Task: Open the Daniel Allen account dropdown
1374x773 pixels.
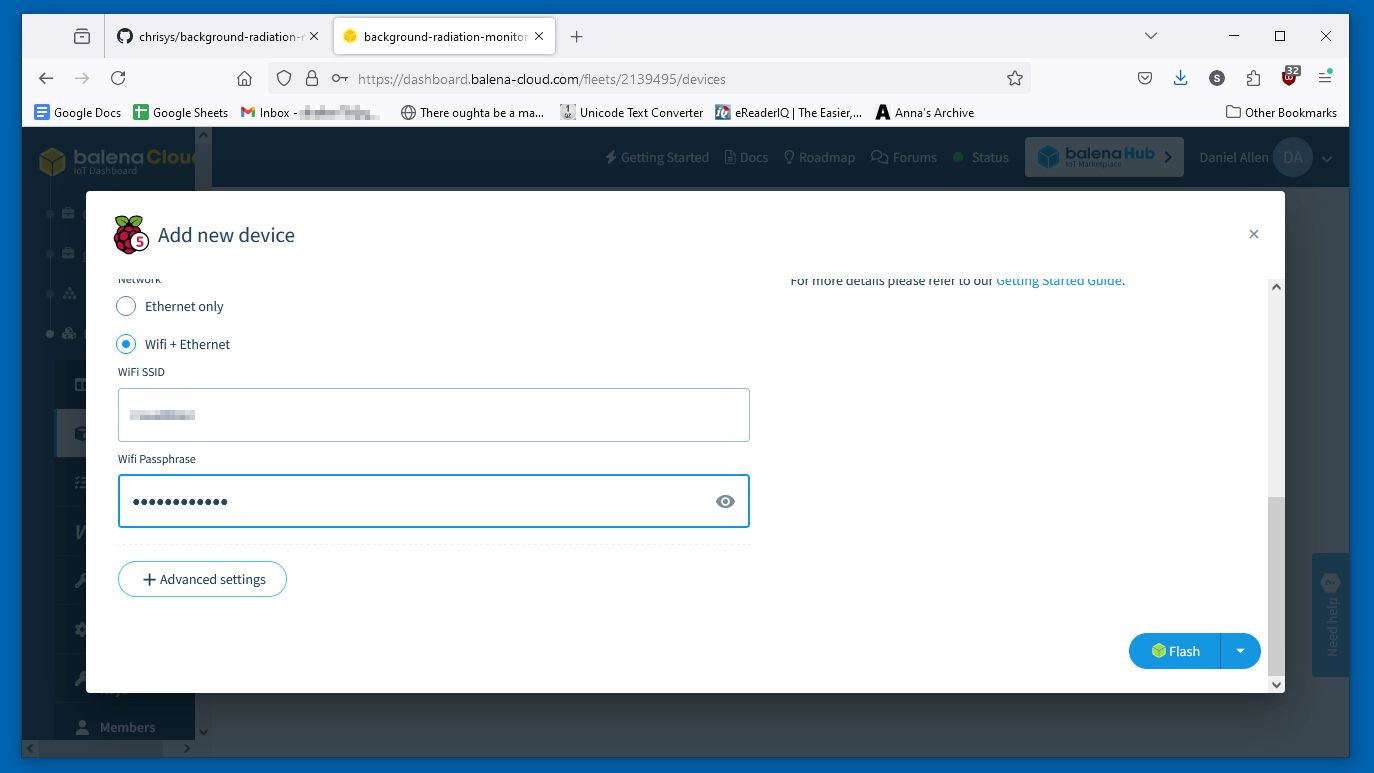Action: tap(1266, 157)
